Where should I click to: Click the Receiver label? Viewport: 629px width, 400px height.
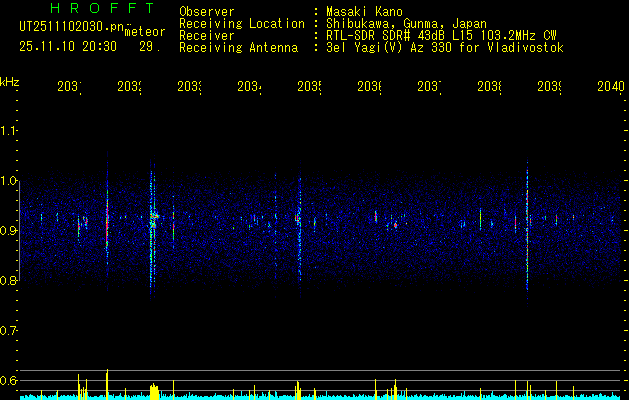[207, 36]
